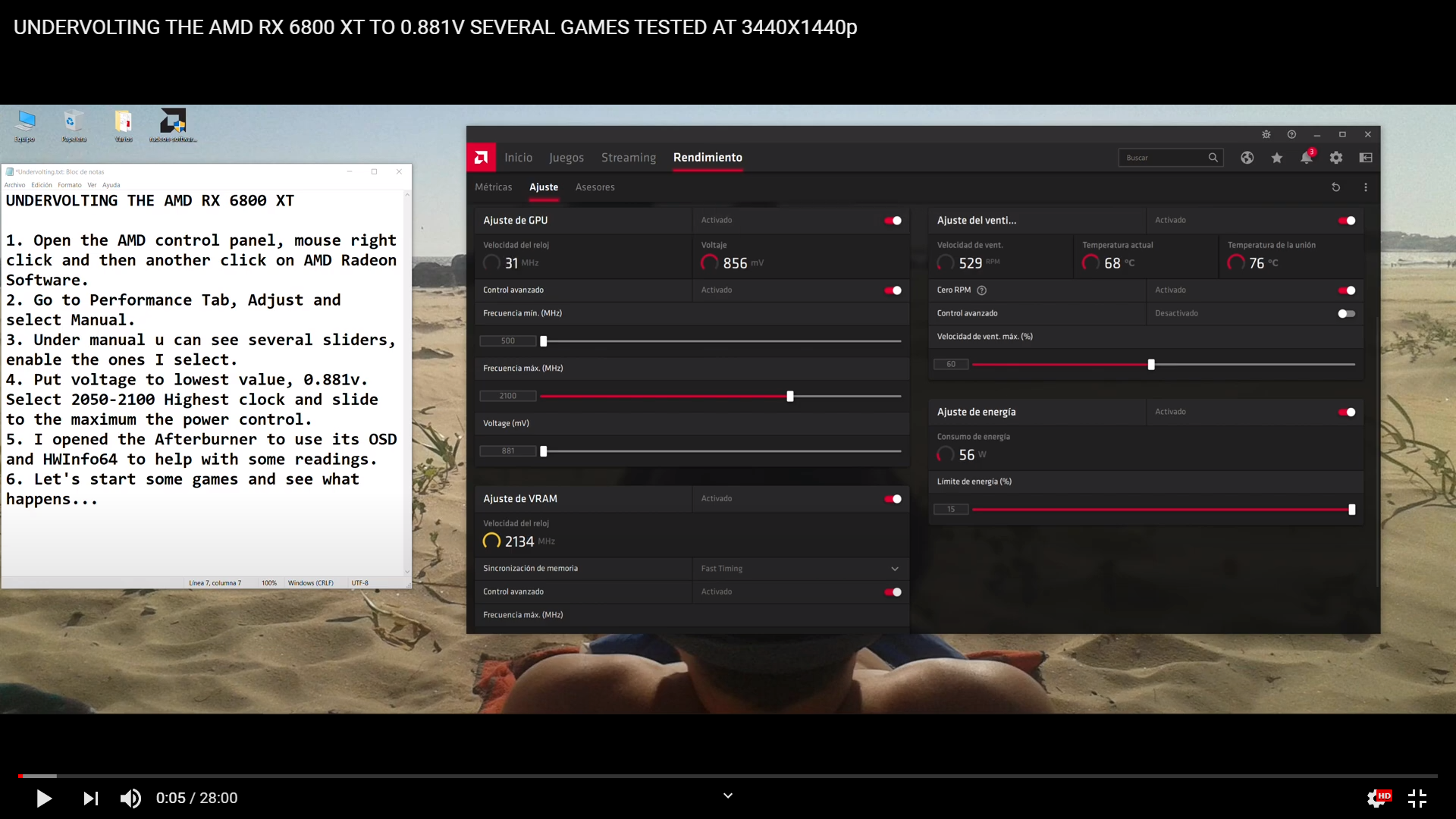Image resolution: width=1456 pixels, height=819 pixels.
Task: Open Notepad Edición menu
Action: tap(42, 185)
